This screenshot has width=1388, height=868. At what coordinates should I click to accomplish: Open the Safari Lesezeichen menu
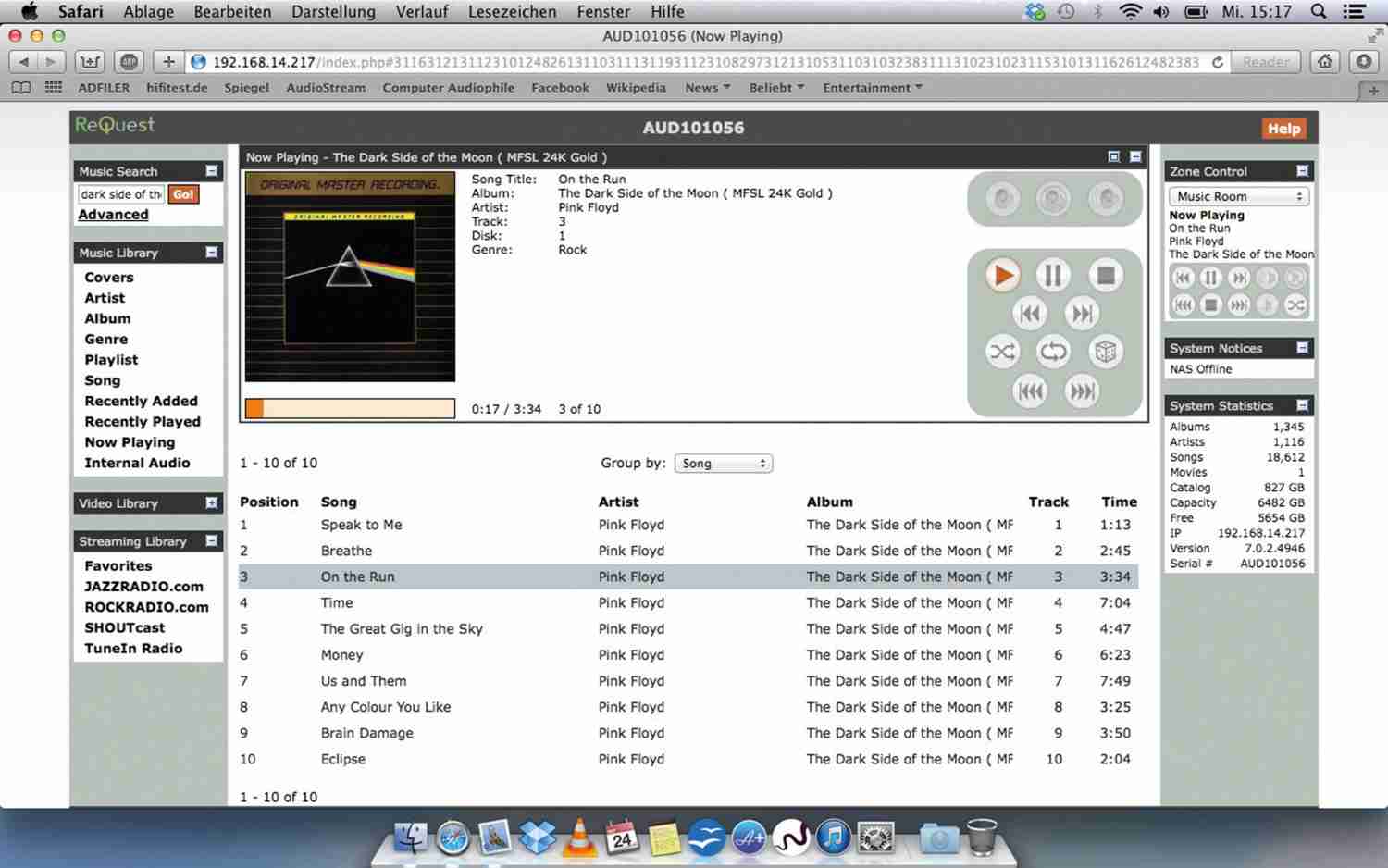[x=512, y=12]
